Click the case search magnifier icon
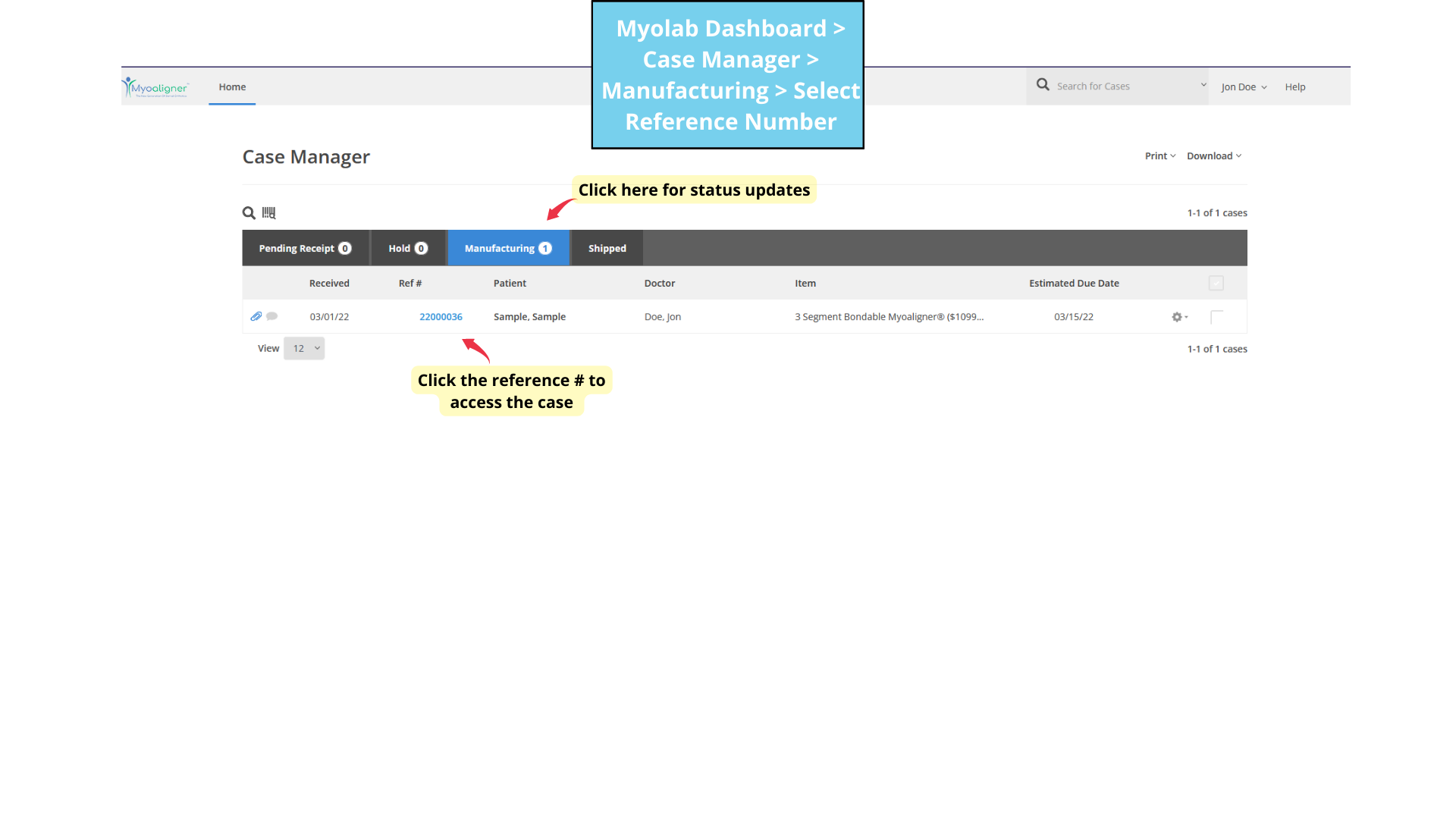The image size is (1456, 819). pos(249,213)
